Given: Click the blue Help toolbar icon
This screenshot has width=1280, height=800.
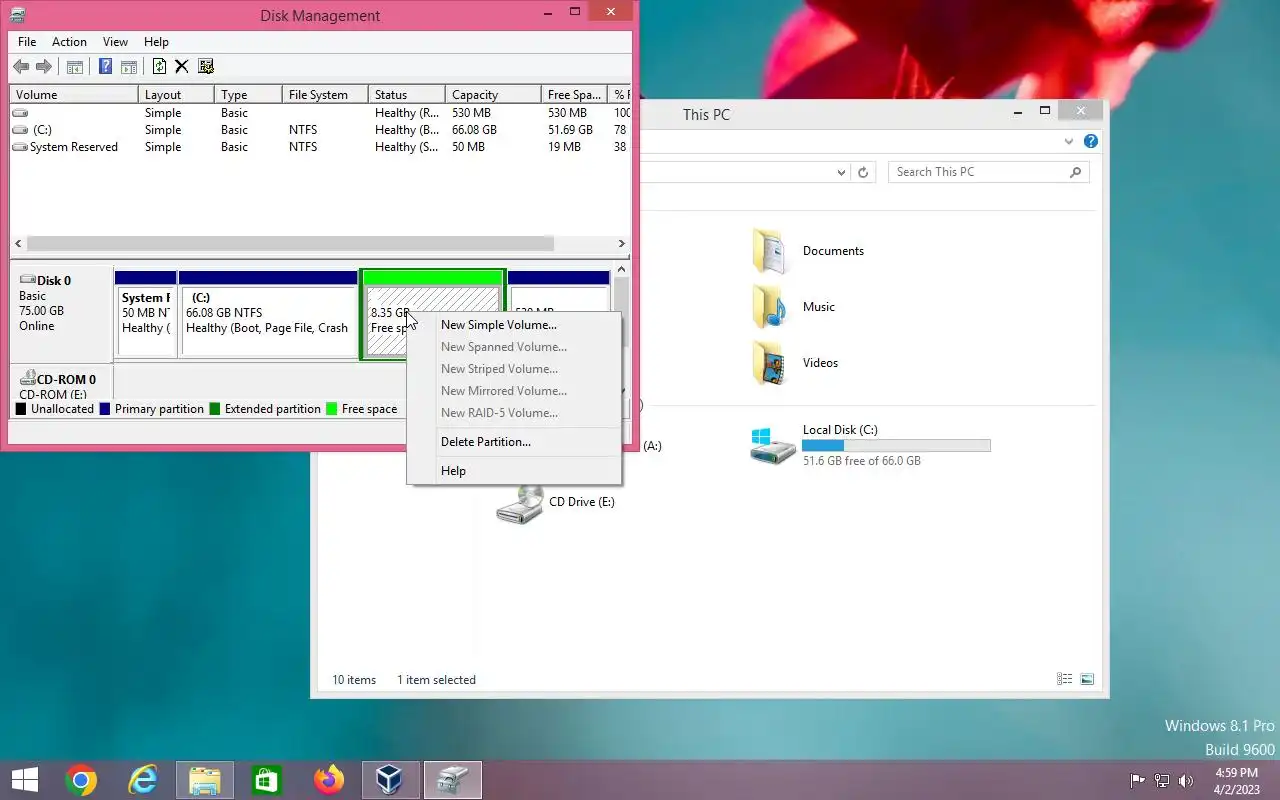Looking at the screenshot, I should (x=105, y=67).
